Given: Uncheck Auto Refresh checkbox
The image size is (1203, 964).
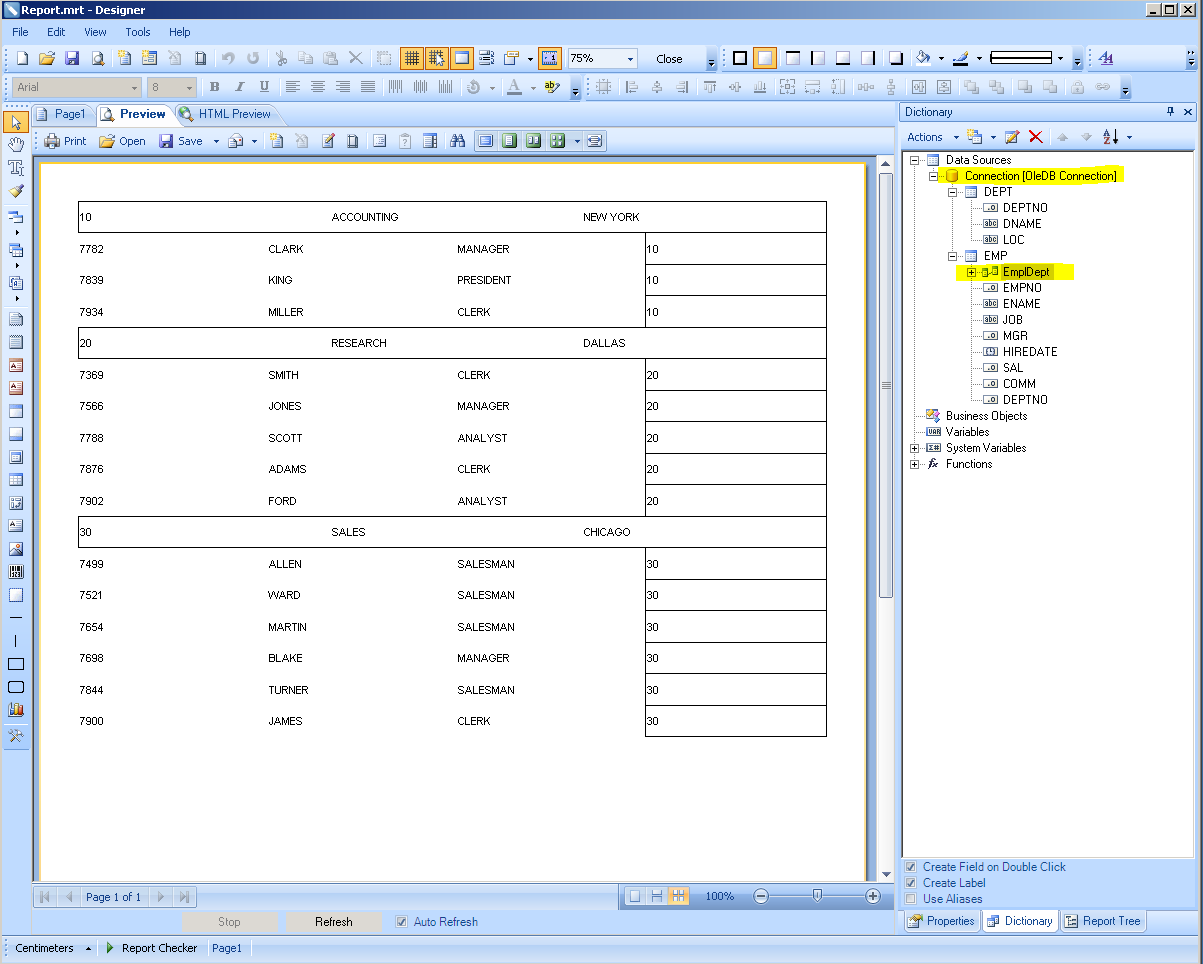Looking at the screenshot, I should (x=402, y=922).
